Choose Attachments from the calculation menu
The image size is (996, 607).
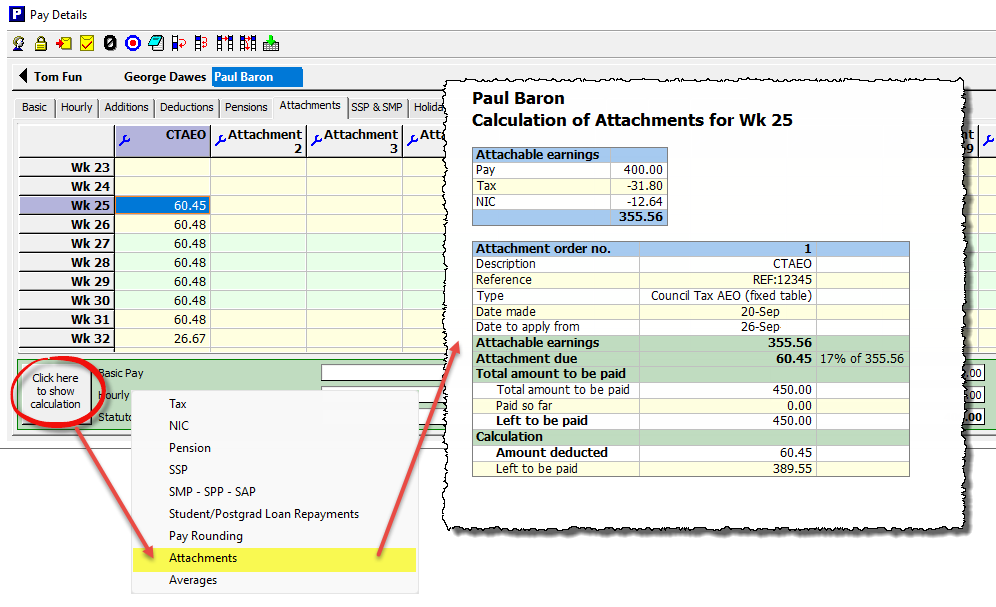click(x=203, y=558)
